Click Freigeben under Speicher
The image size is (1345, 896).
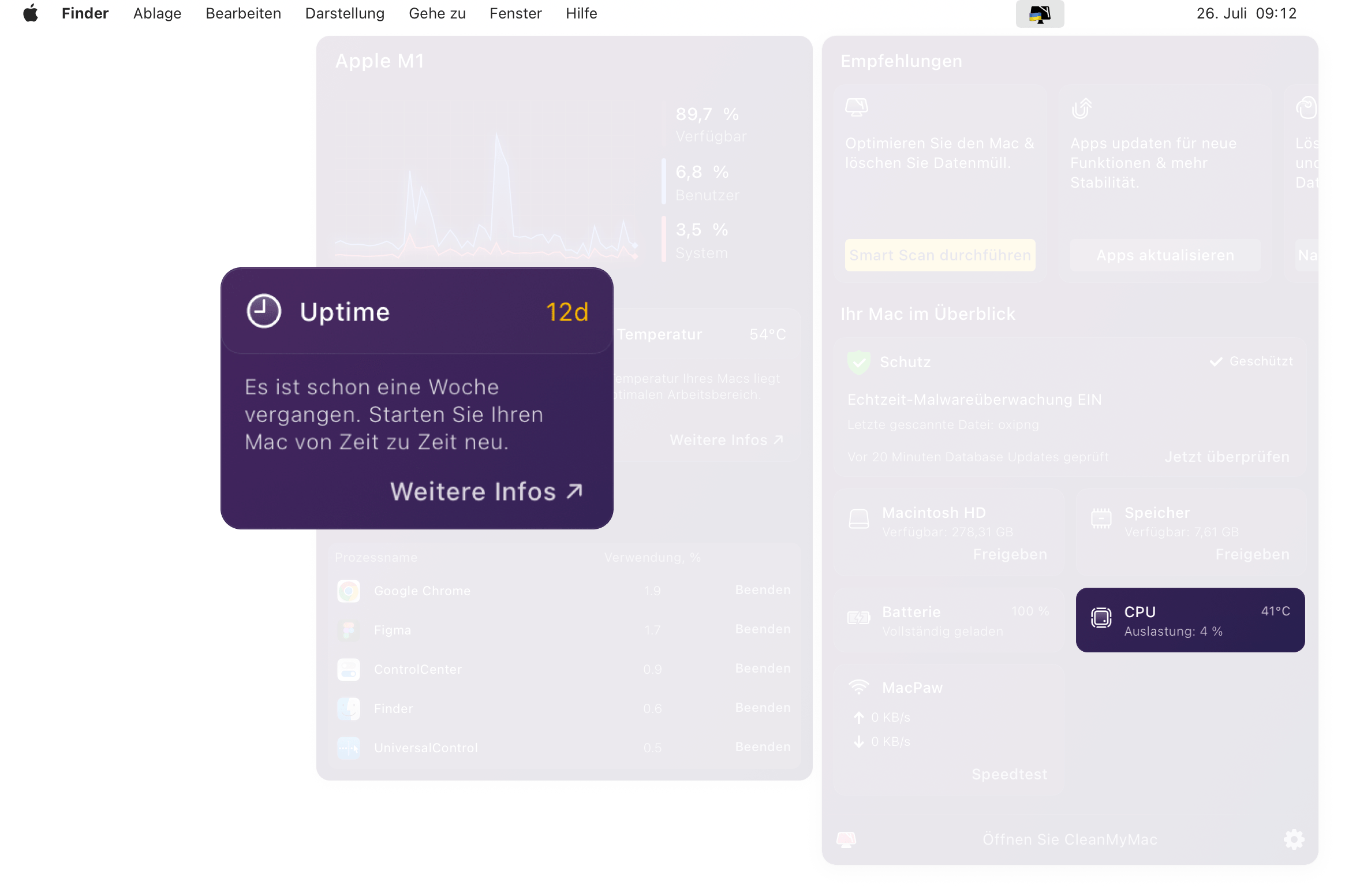pos(1252,554)
